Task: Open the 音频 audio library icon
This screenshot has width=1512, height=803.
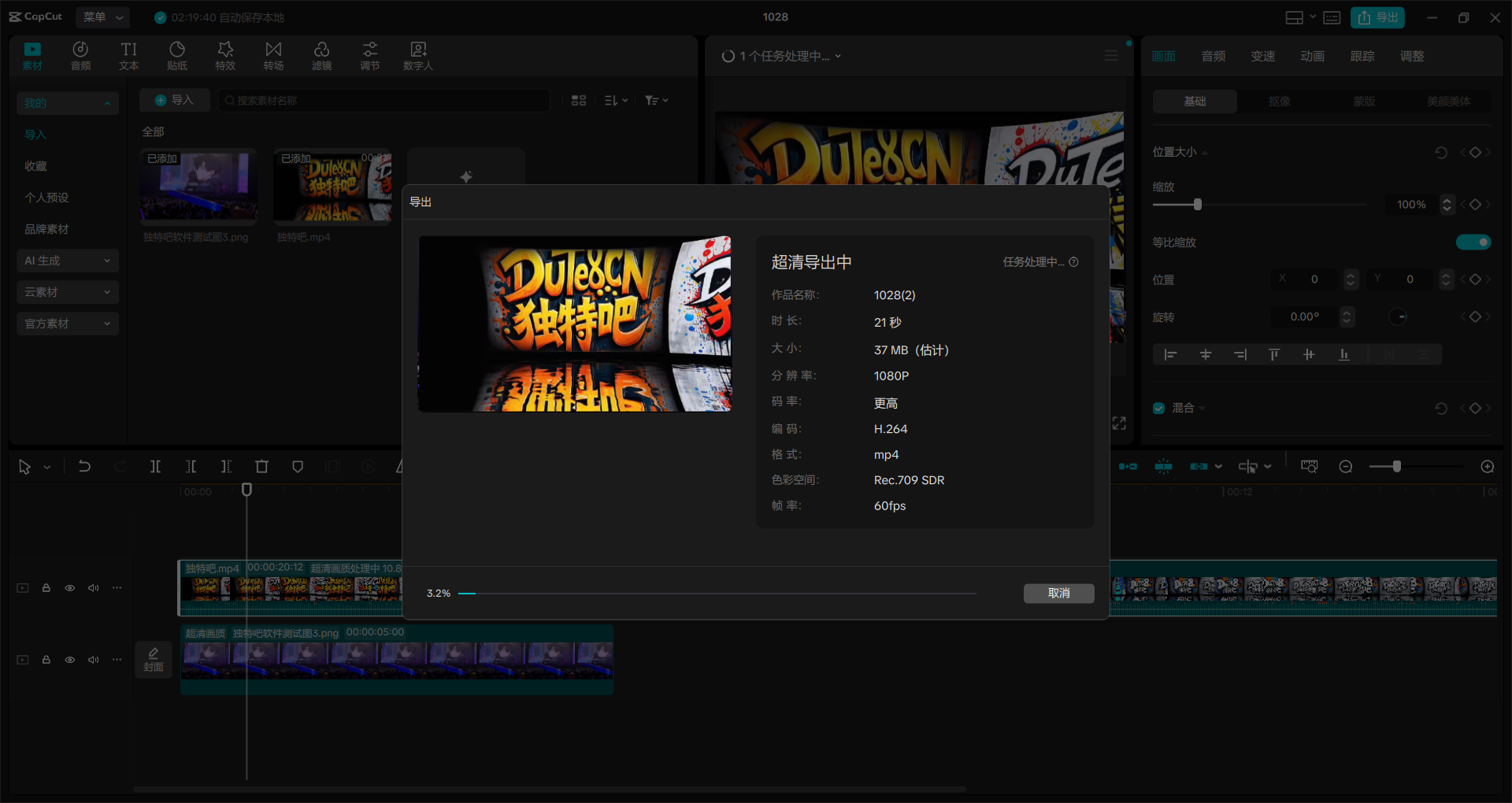Action: (80, 56)
